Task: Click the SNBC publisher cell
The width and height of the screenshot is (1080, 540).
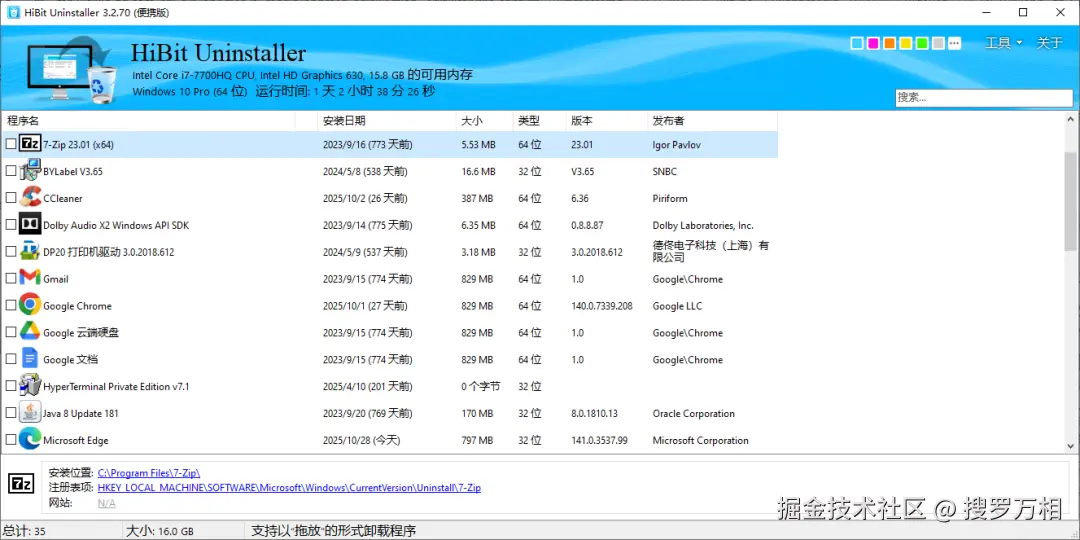Action: [664, 172]
